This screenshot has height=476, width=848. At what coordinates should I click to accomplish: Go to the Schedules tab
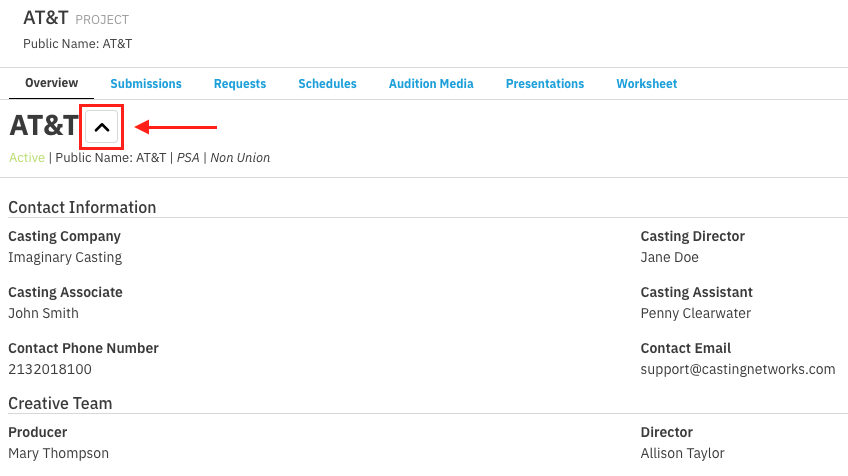pos(327,84)
